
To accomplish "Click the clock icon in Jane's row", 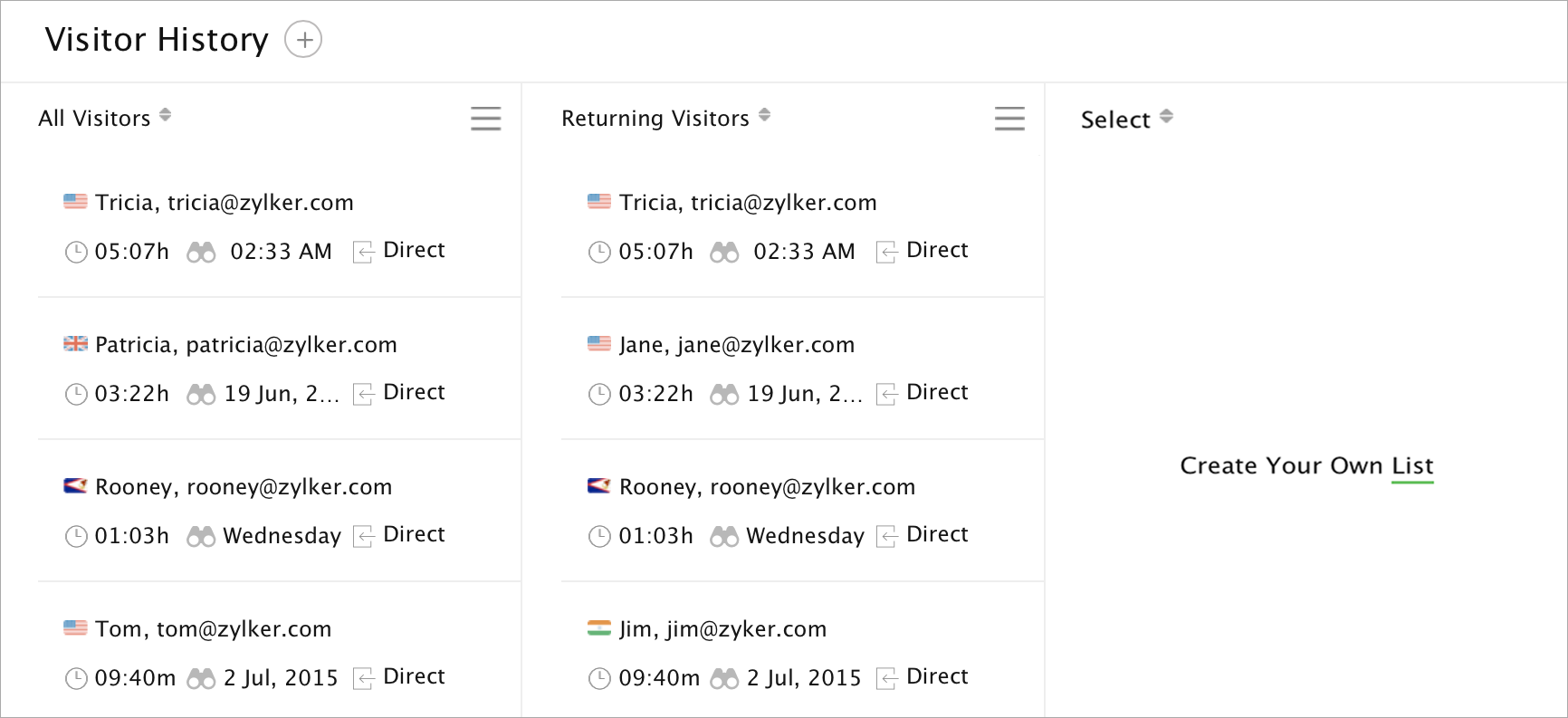I will click(x=599, y=394).
